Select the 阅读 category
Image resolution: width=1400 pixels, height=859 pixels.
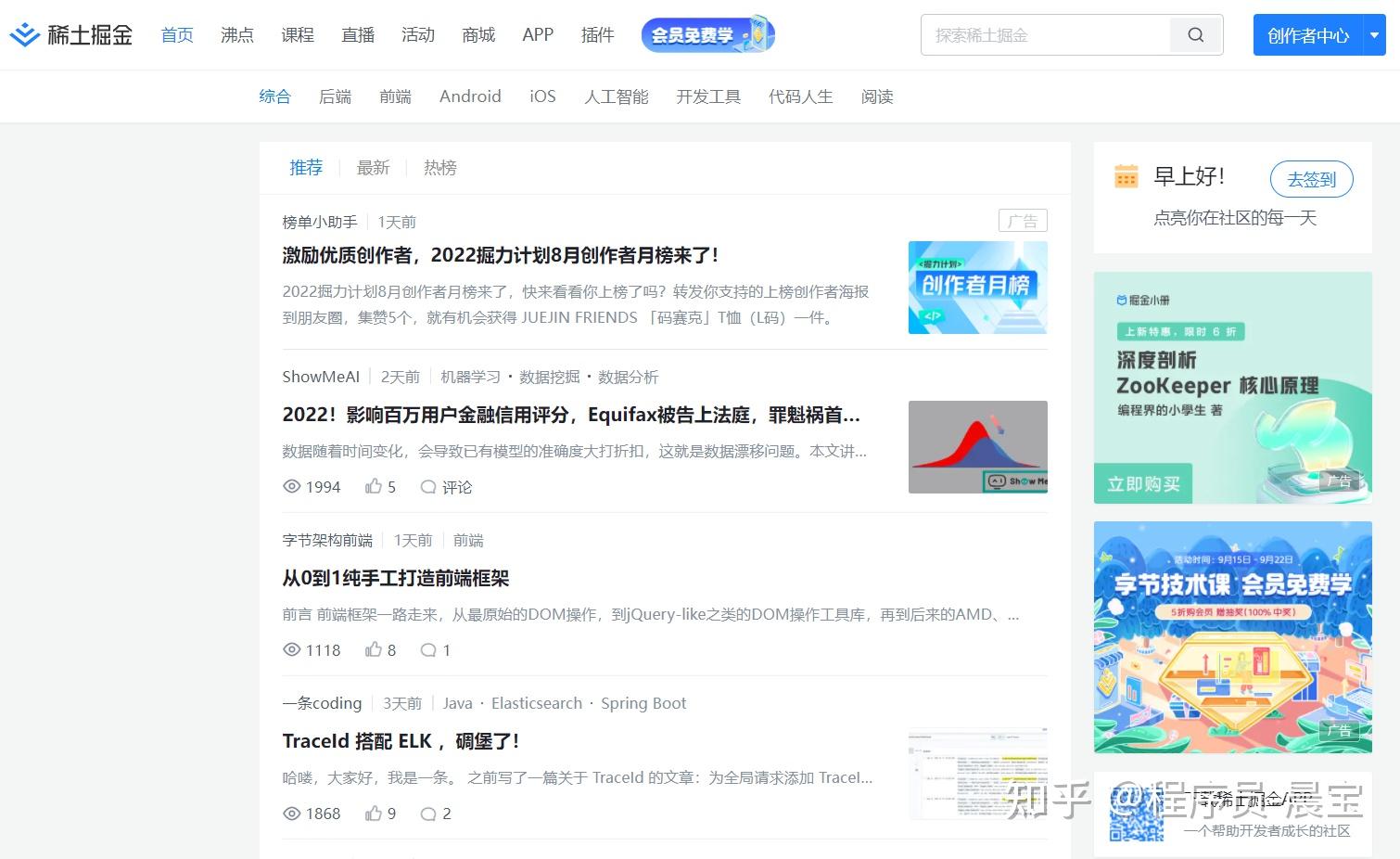(x=877, y=96)
